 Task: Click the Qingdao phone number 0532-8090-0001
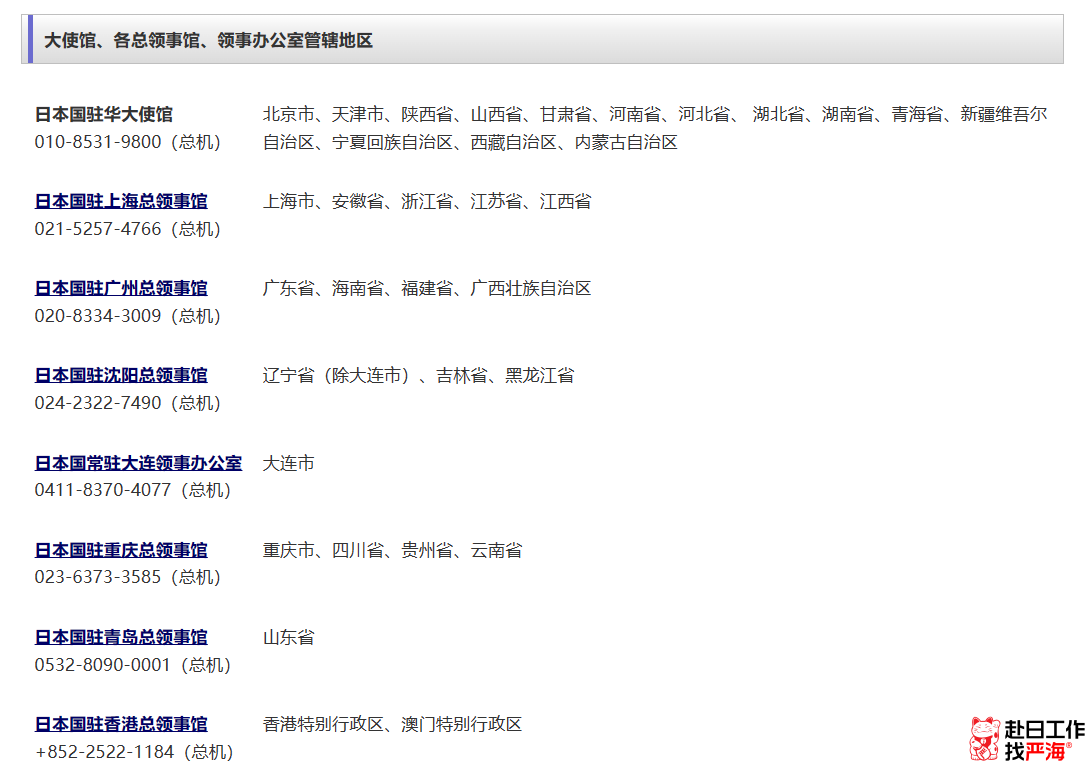(x=103, y=665)
